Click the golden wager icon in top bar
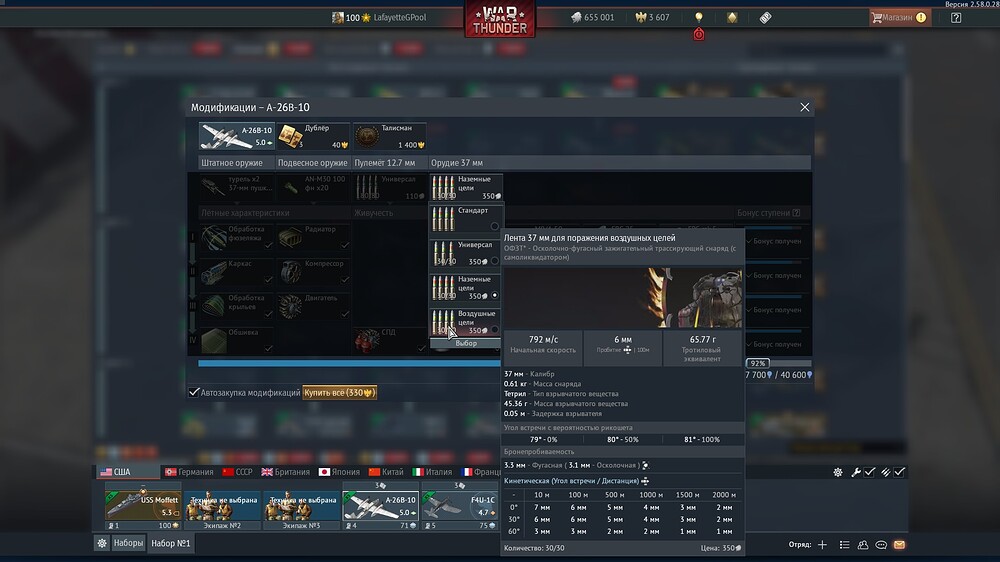Image resolution: width=1000 pixels, height=562 pixels. click(x=732, y=17)
